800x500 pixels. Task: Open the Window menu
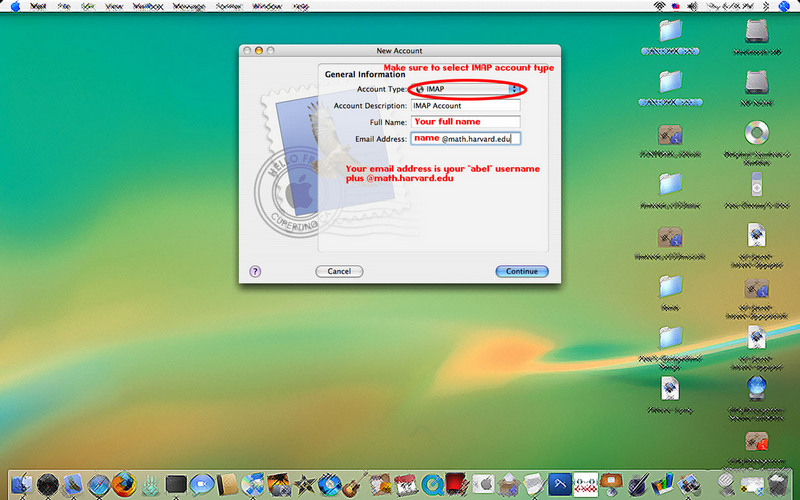point(266,6)
